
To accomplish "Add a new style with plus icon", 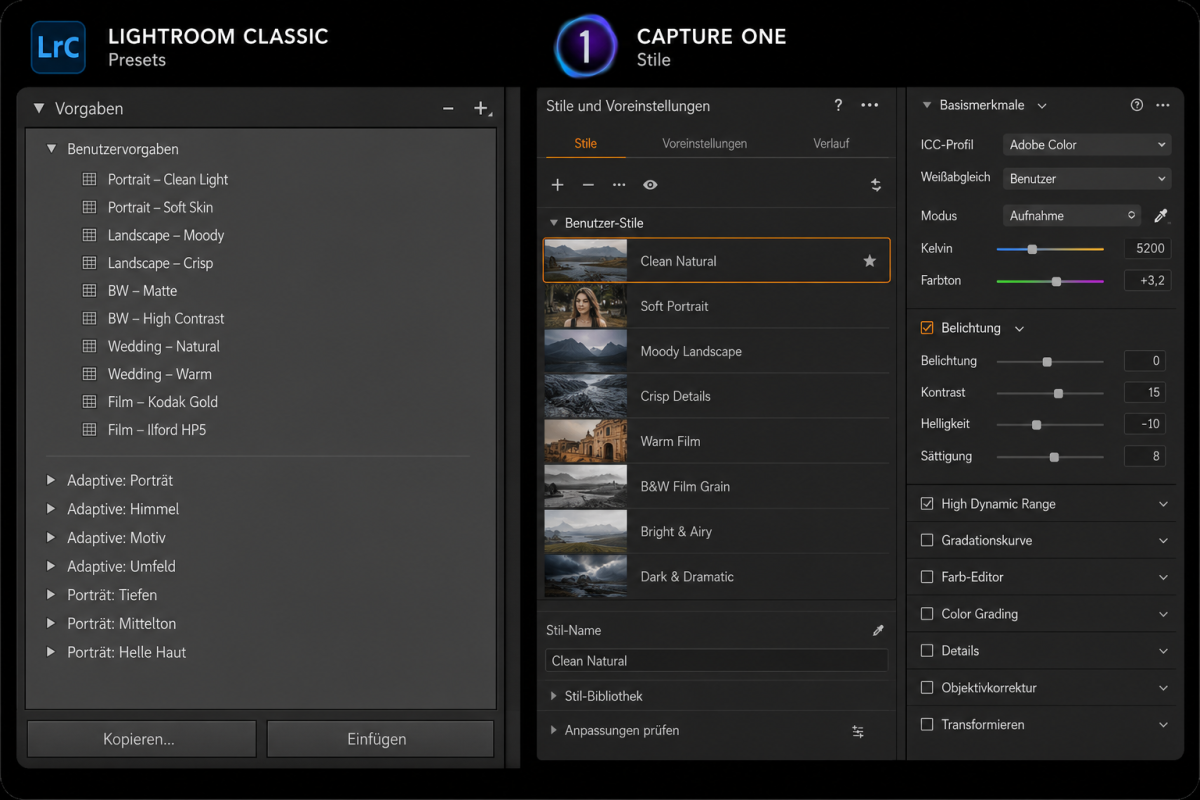I will pyautogui.click(x=558, y=185).
